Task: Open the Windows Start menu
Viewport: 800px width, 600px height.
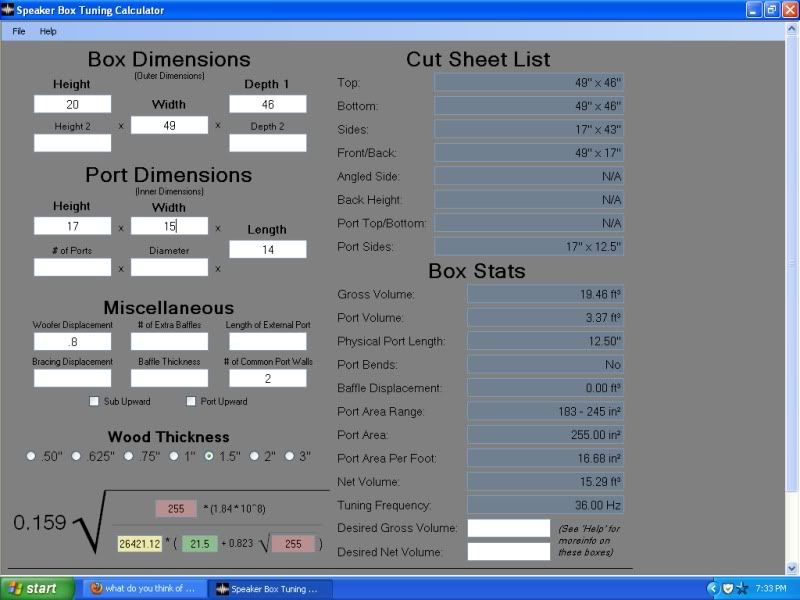Action: 38,588
